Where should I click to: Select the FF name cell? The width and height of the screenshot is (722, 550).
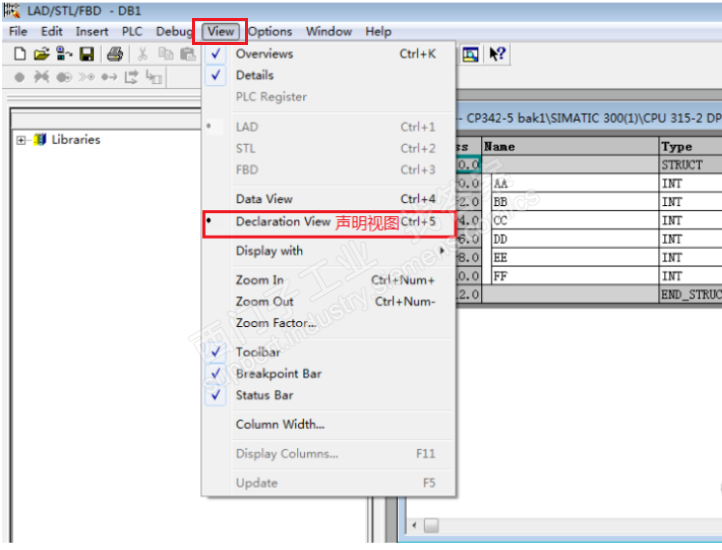pos(575,275)
